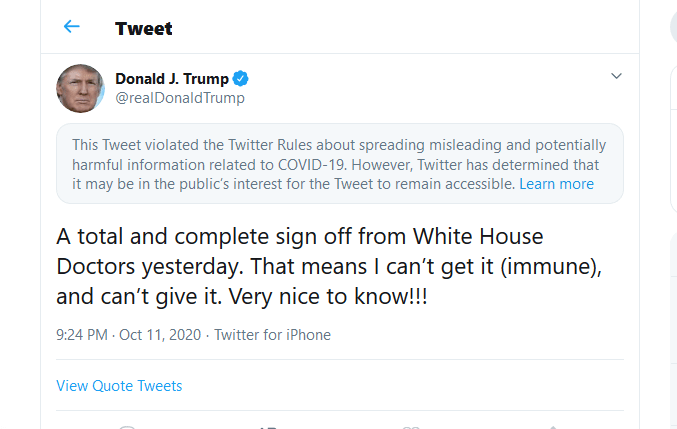677x429 pixels.
Task: Click the retweet icon under the tweet
Action: coord(268,426)
